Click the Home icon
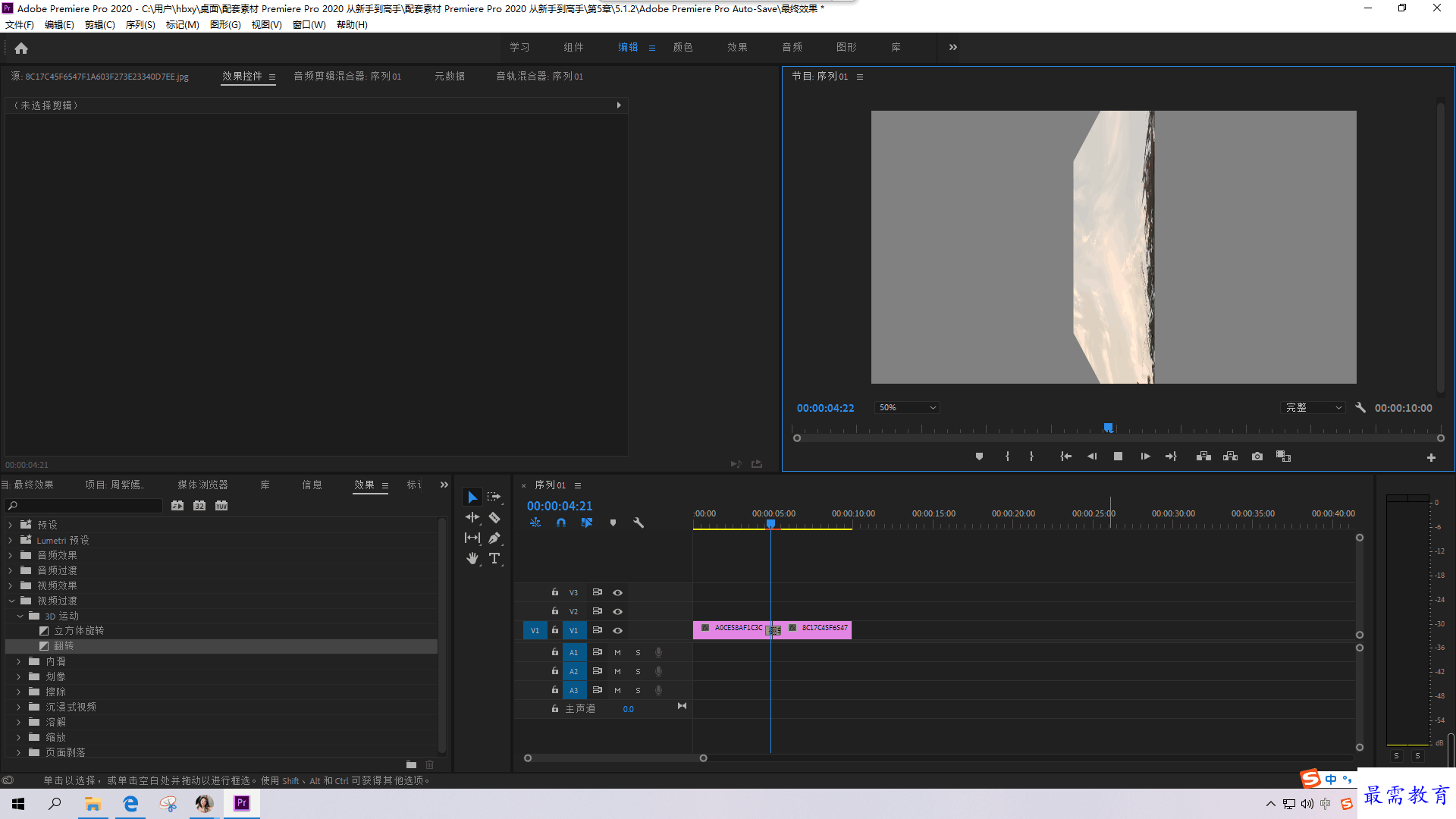 click(x=21, y=48)
